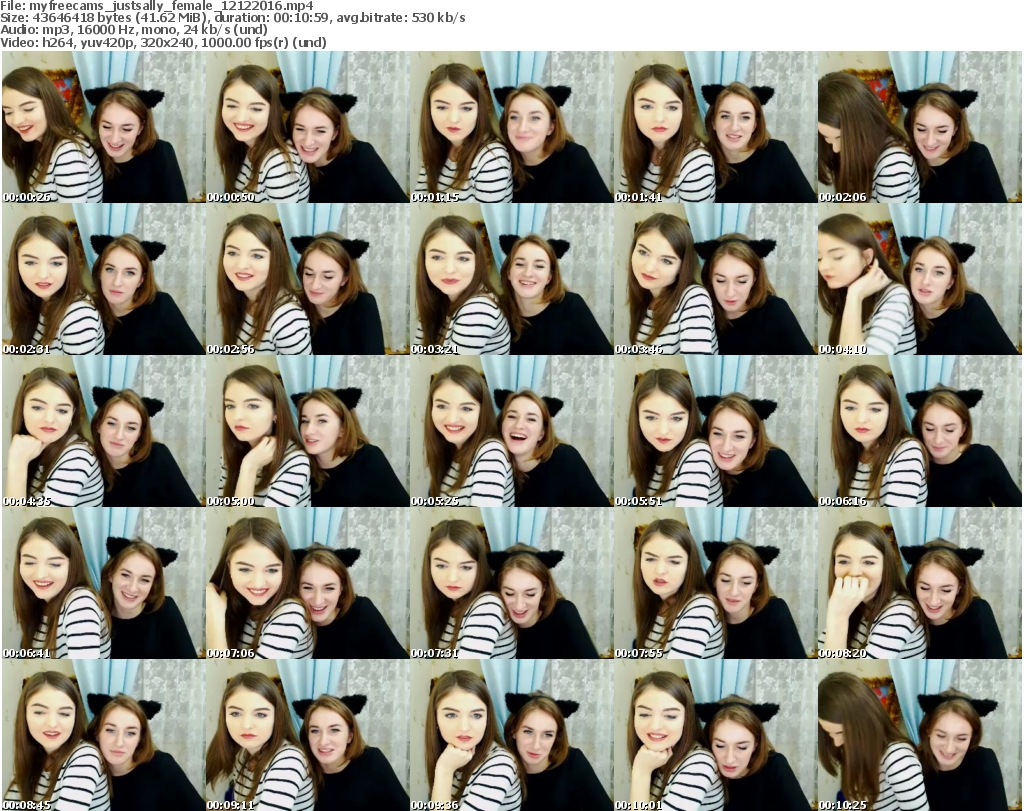Click the Size line showing 41.62 MiB
The image size is (1024, 811).
(x=232, y=18)
